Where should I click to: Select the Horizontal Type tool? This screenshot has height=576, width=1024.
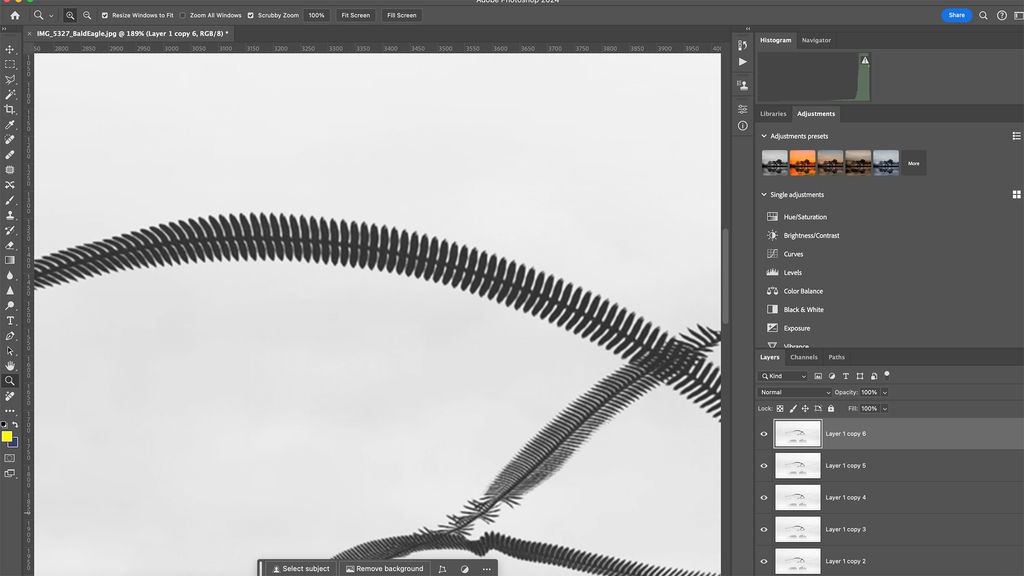point(10,322)
